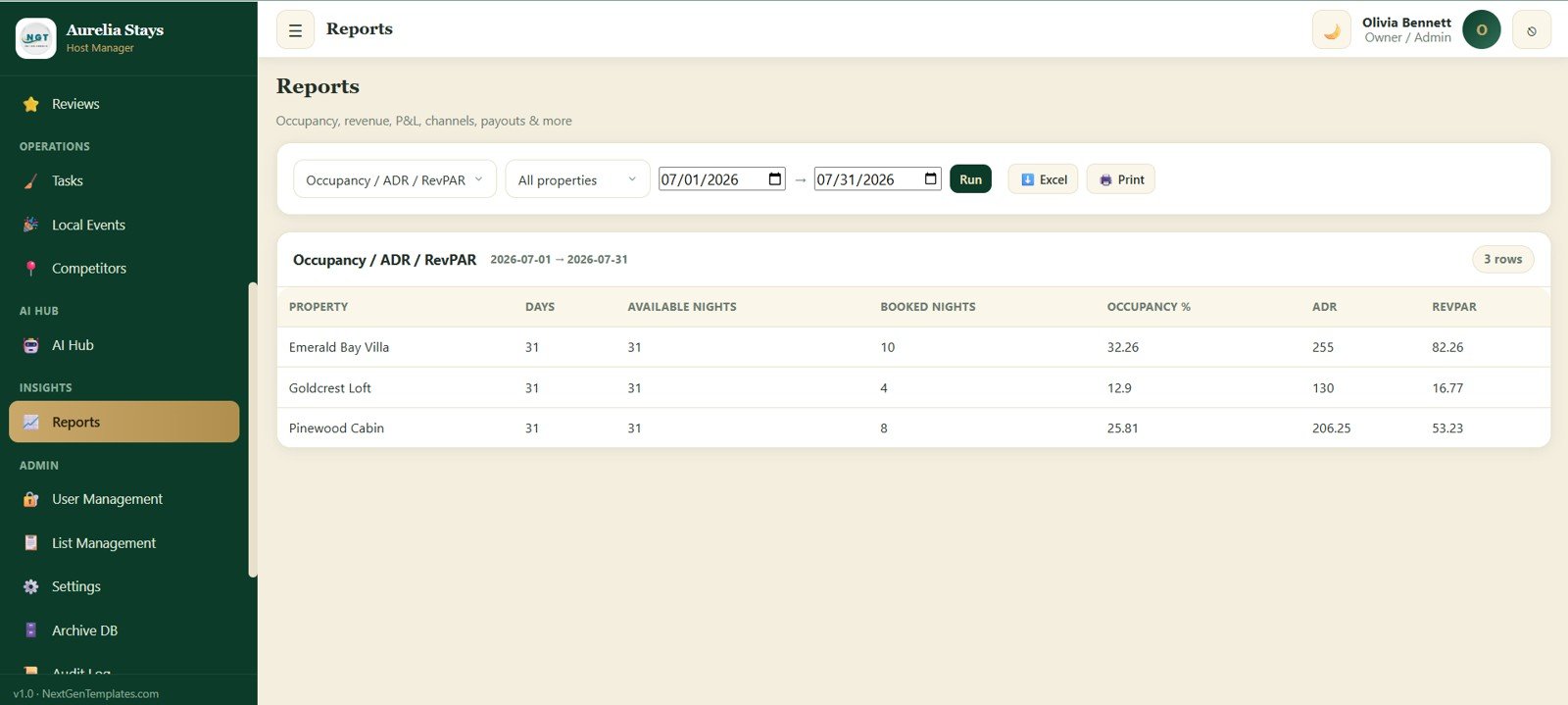The image size is (1568, 705).
Task: Select the Pinewood Cabin row
Action: (x=913, y=428)
